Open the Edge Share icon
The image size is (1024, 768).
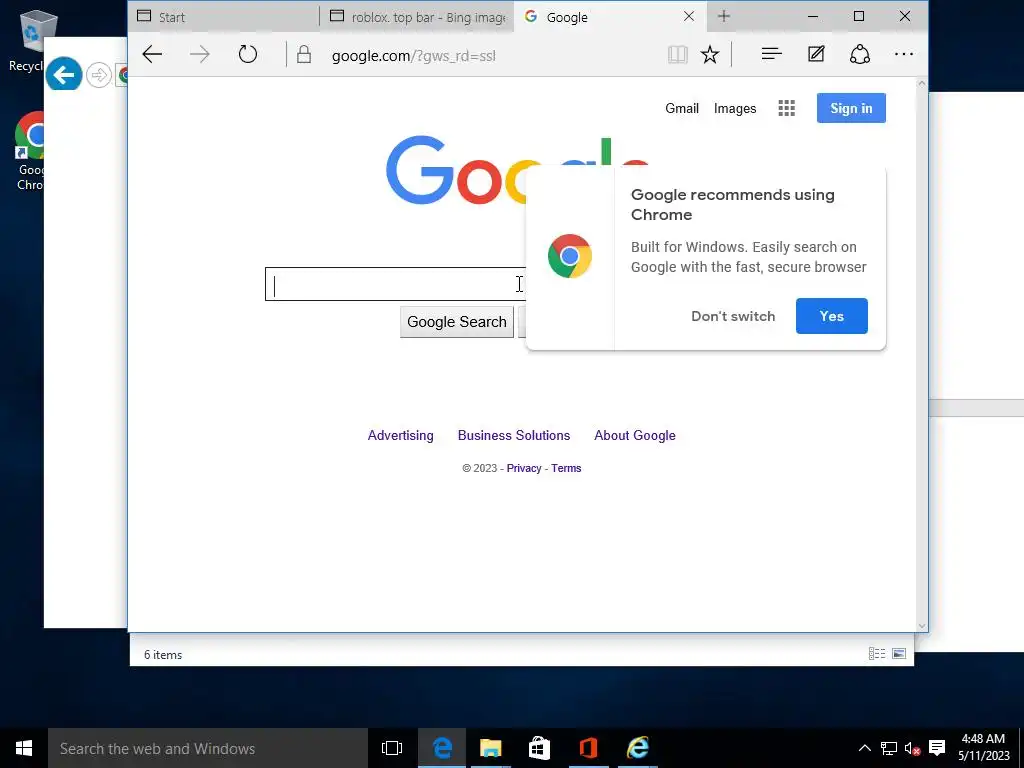859,54
